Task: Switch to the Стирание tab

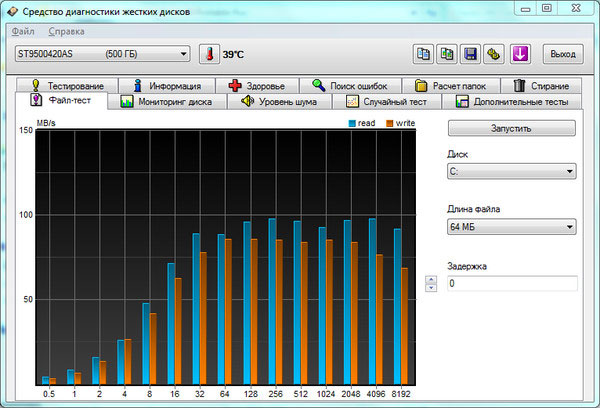Action: [541, 86]
